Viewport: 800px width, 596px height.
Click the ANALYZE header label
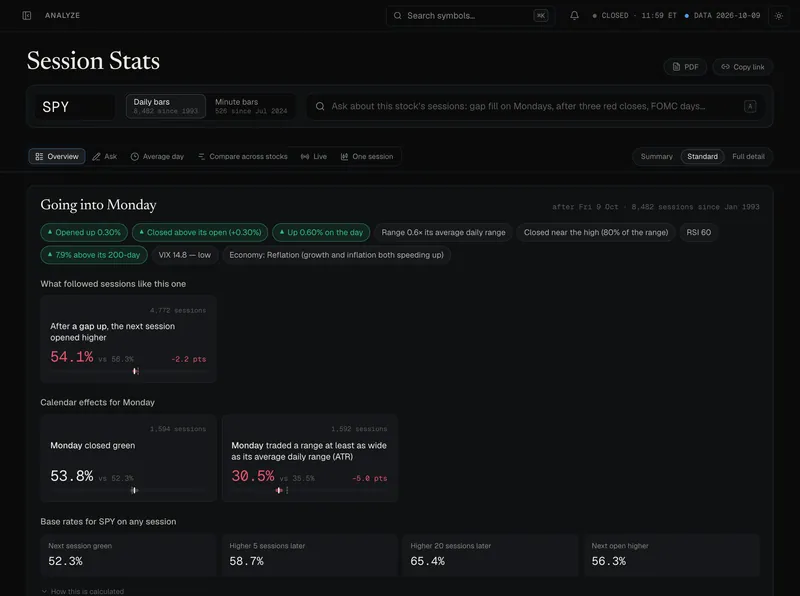coord(62,15)
